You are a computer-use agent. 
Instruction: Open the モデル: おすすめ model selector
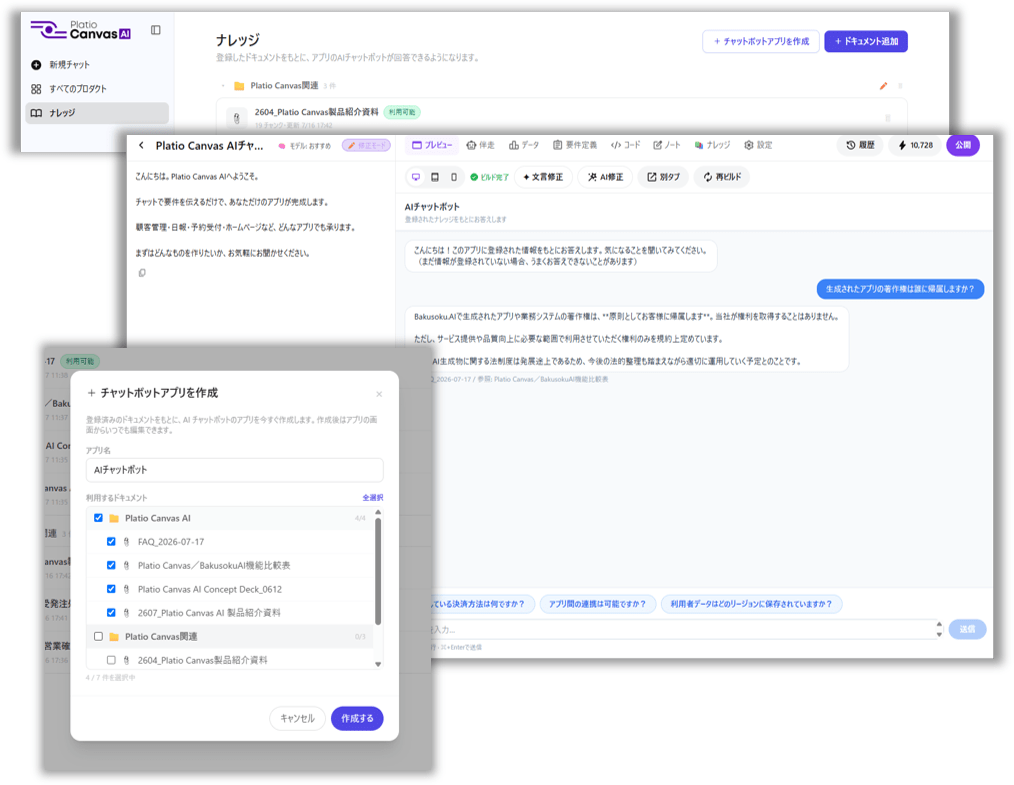pyautogui.click(x=305, y=145)
